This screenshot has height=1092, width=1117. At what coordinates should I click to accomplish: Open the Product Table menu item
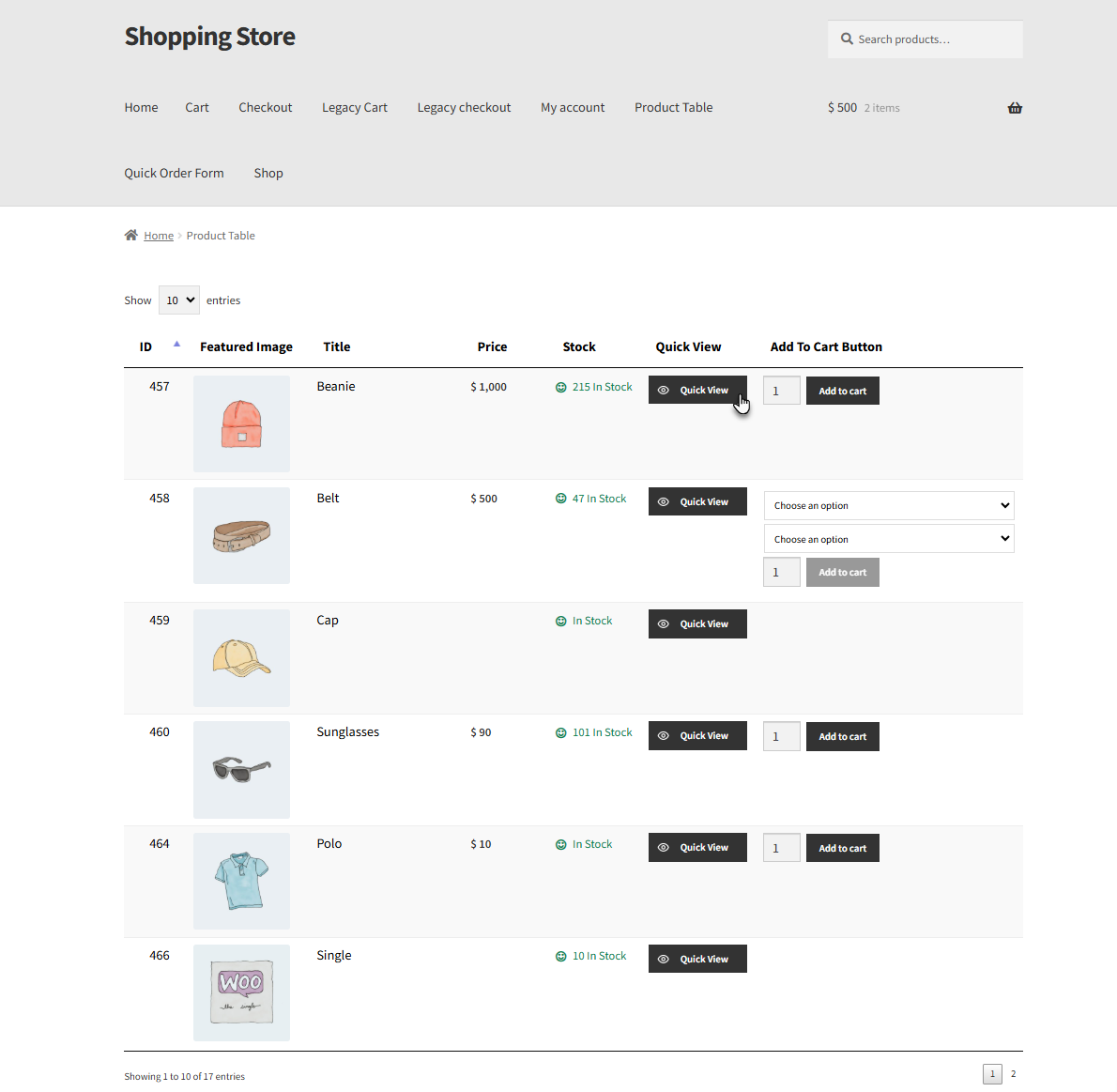(x=673, y=108)
